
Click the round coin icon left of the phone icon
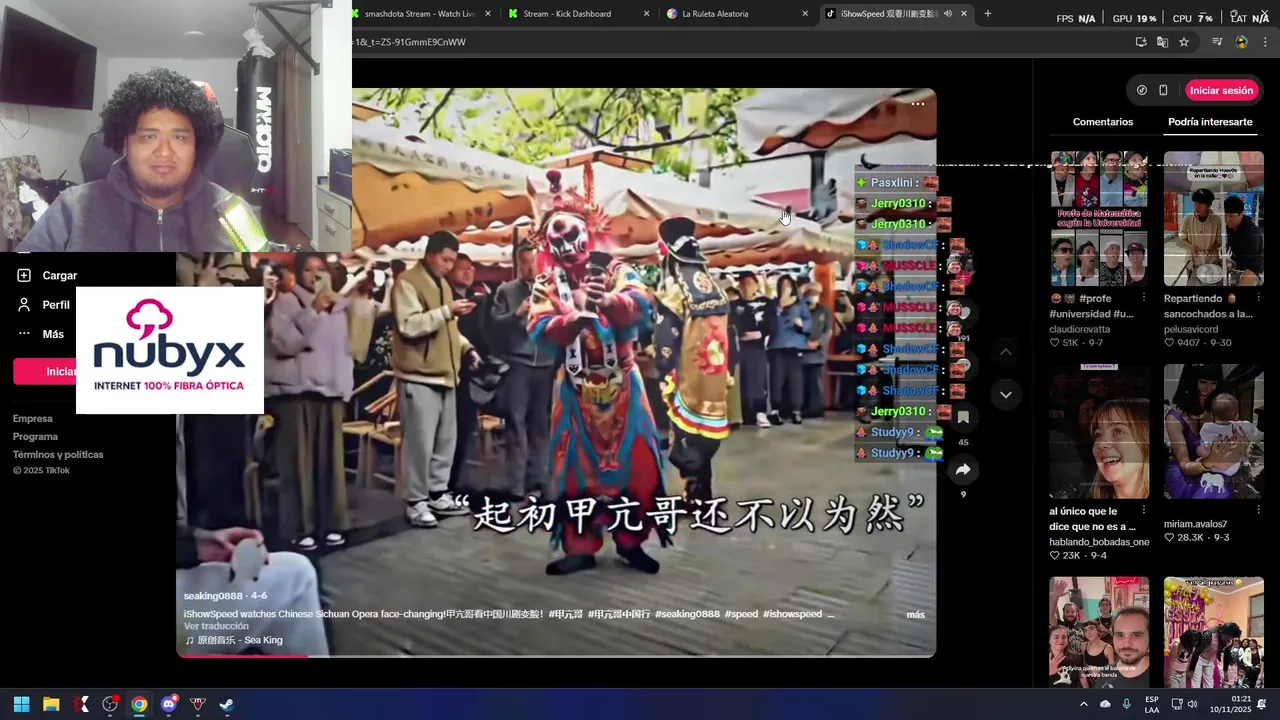pyautogui.click(x=1142, y=90)
